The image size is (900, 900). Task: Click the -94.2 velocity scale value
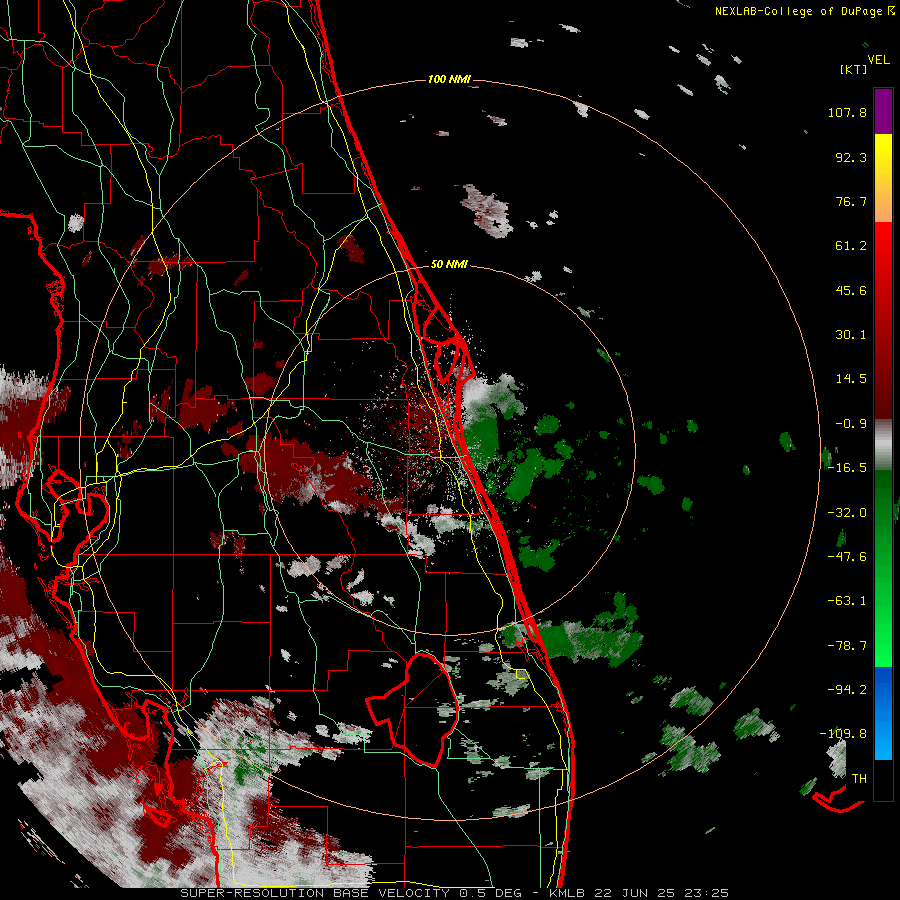point(847,689)
